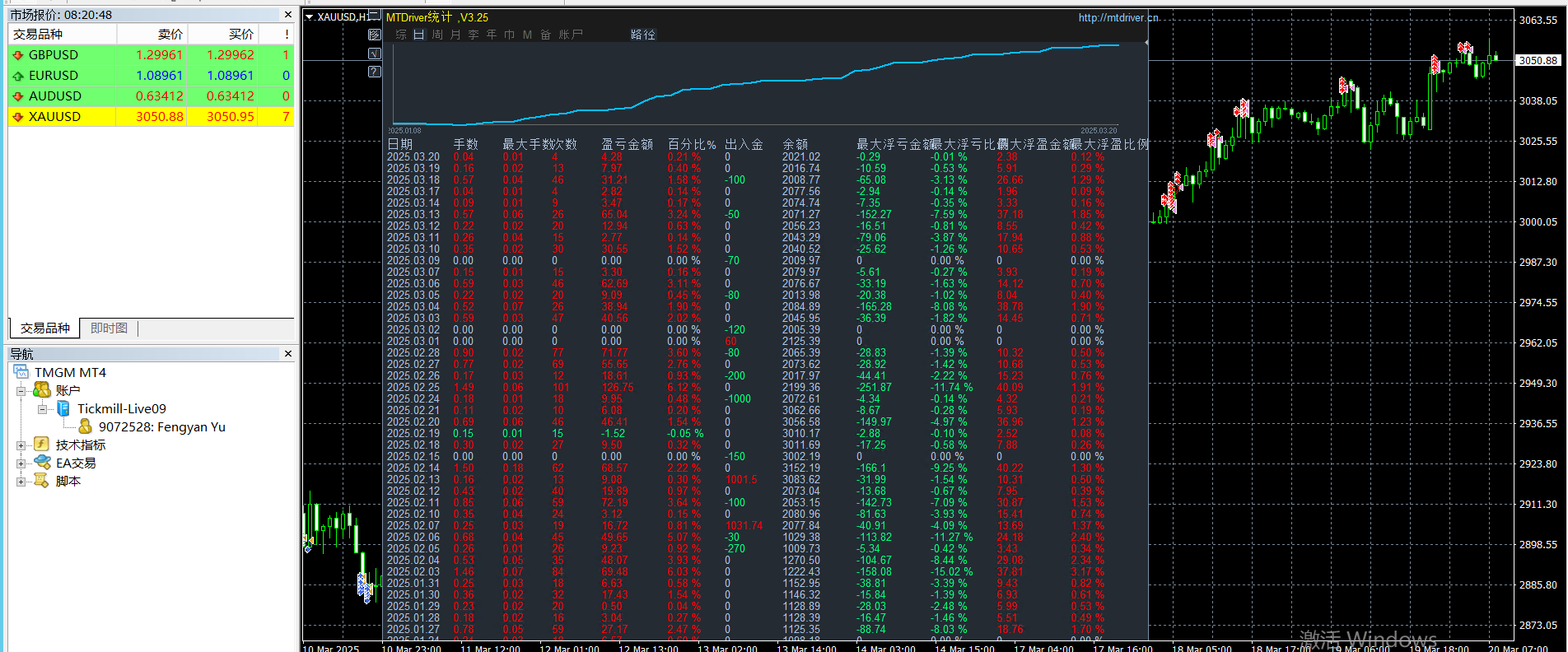Click the EA交易 expert advisor icon

click(x=42, y=463)
